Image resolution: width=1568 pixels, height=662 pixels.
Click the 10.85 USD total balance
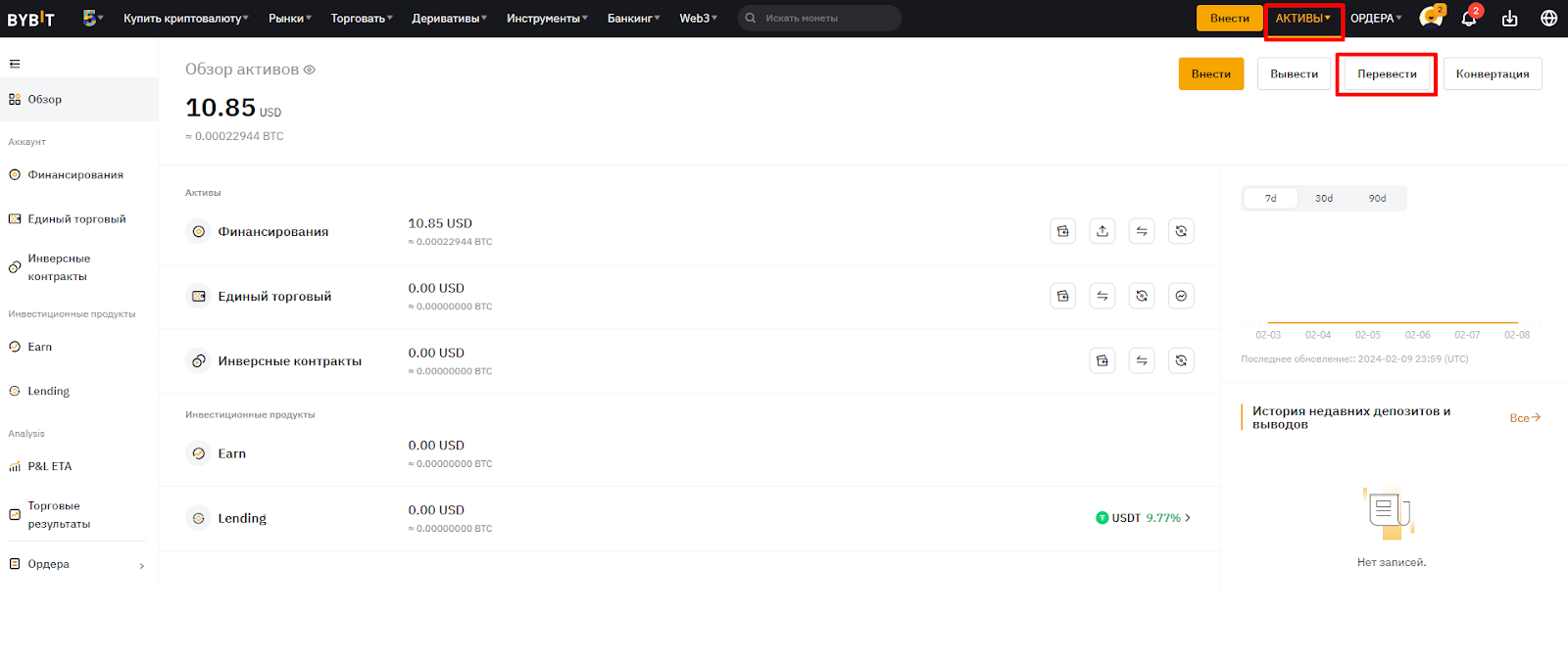point(233,108)
